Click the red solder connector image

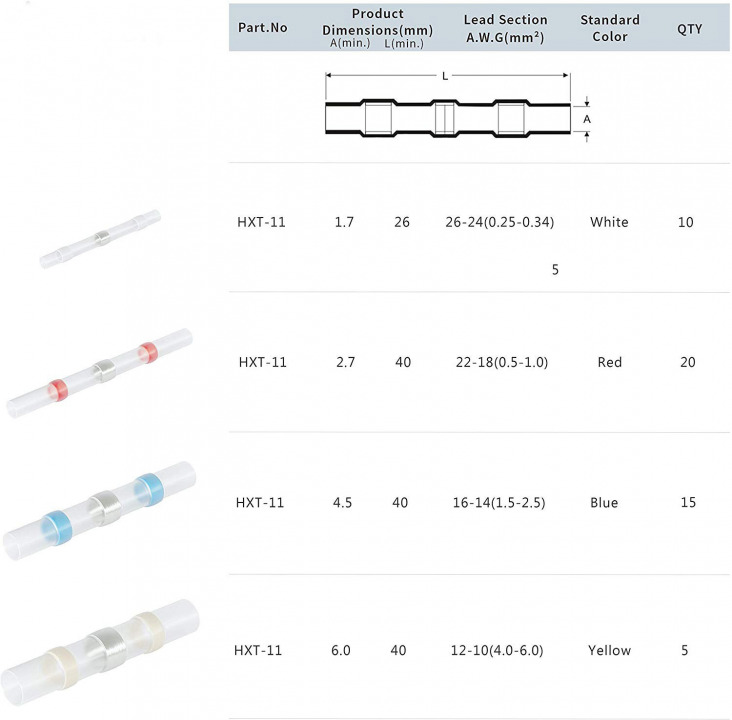click(99, 372)
